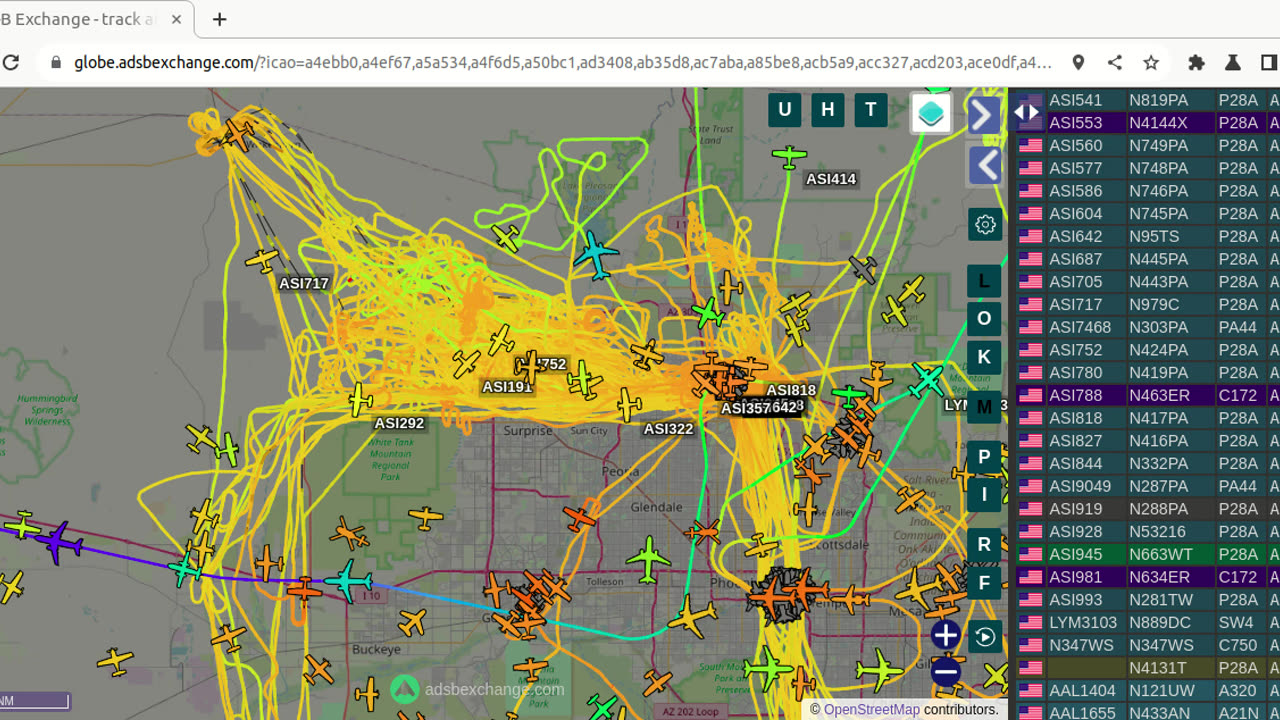Share this page using the share icon
The image size is (1280, 720).
(x=1115, y=62)
